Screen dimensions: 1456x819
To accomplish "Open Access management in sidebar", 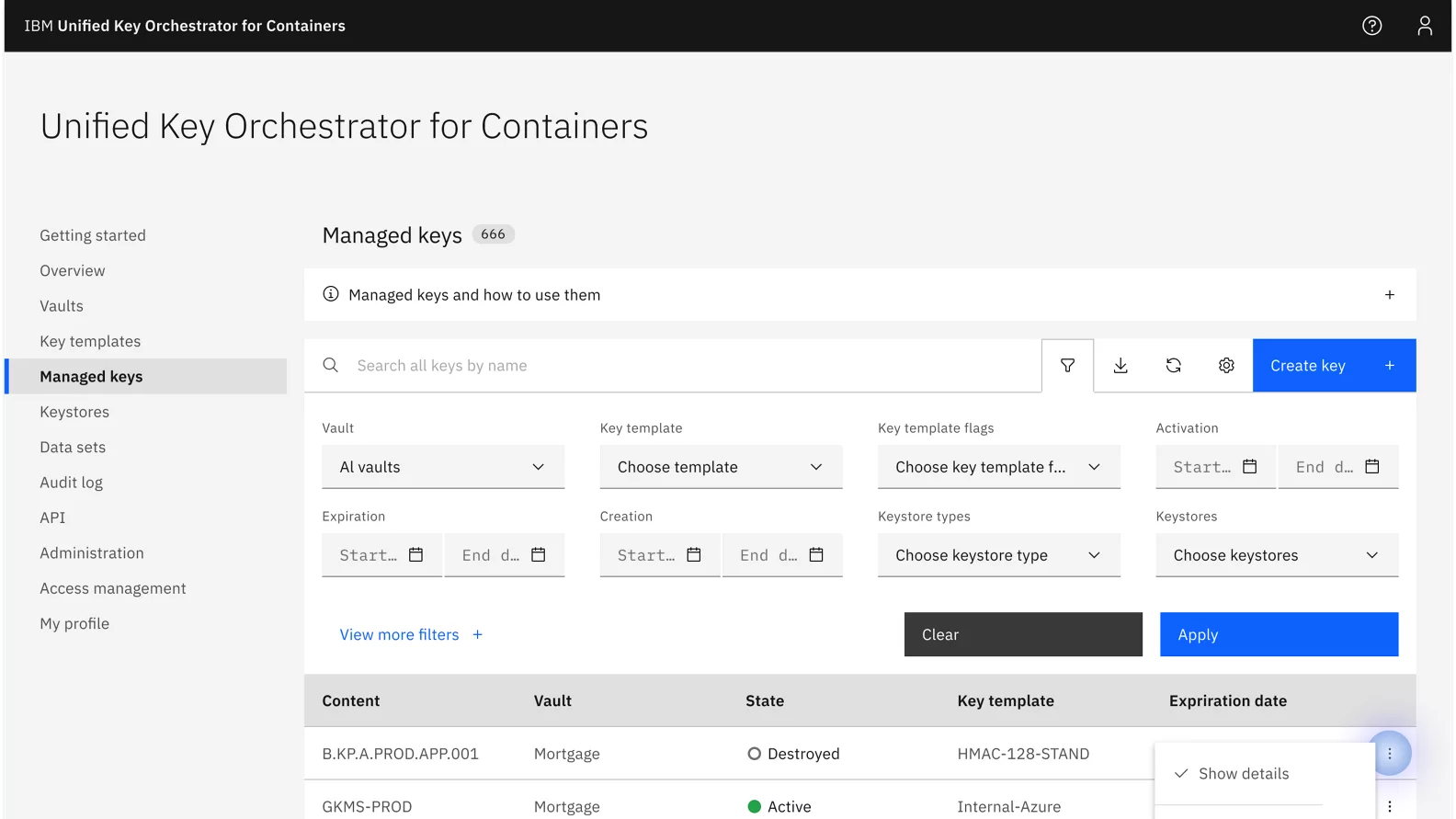I will (x=113, y=588).
